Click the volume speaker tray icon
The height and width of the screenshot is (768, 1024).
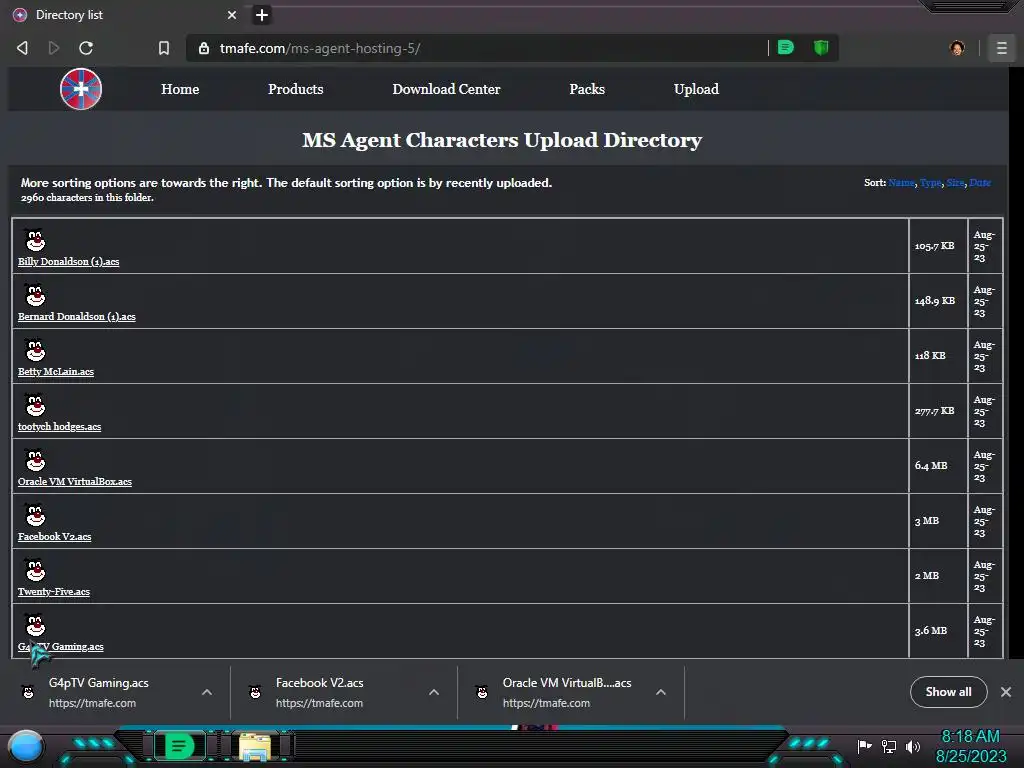(912, 746)
